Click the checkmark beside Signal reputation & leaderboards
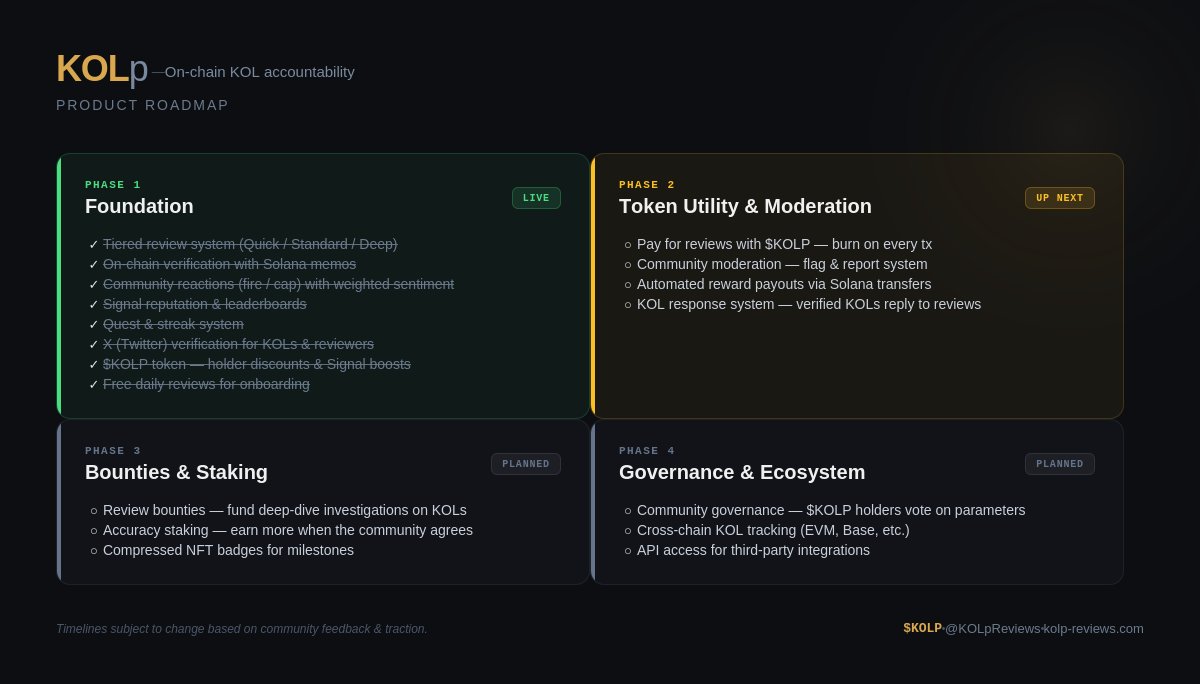Viewport: 1200px width, 684px height. (94, 304)
